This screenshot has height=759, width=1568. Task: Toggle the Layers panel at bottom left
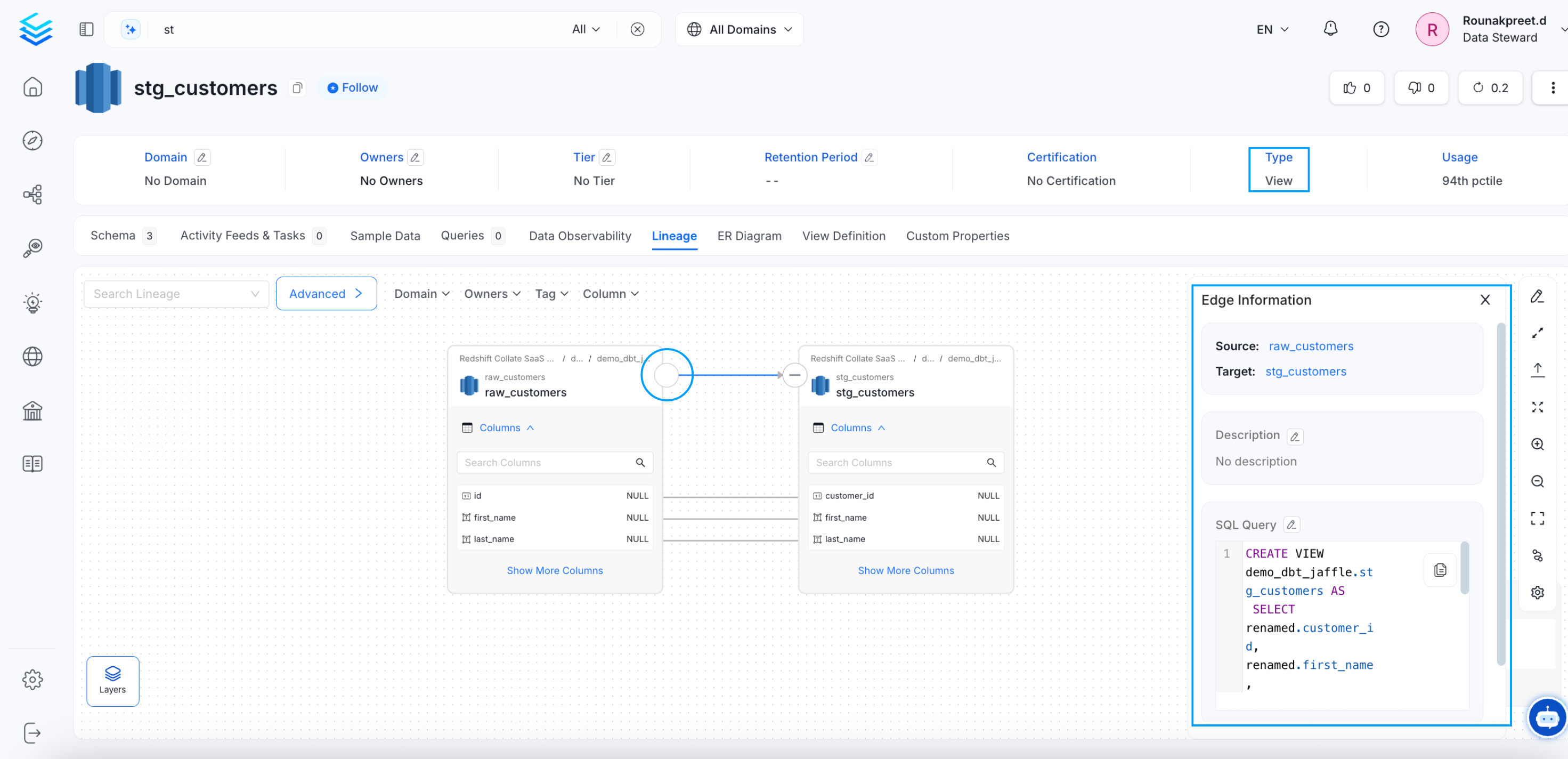click(x=112, y=681)
